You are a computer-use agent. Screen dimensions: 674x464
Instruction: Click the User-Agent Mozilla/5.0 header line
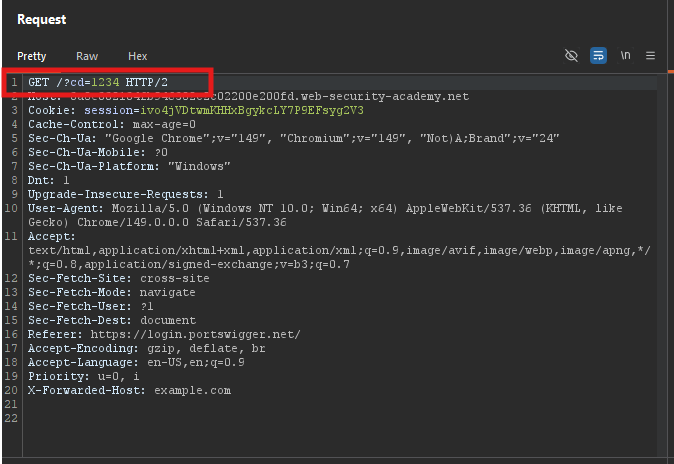[x=325, y=215]
